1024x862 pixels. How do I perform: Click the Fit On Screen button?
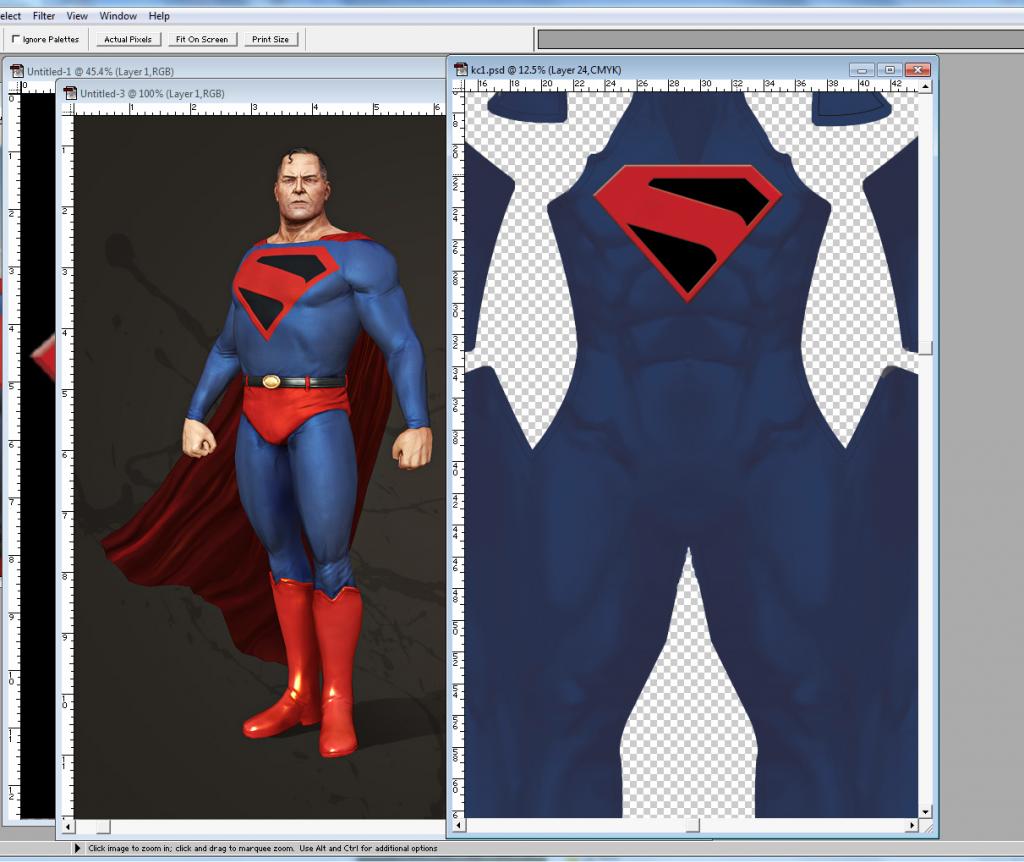pos(202,39)
